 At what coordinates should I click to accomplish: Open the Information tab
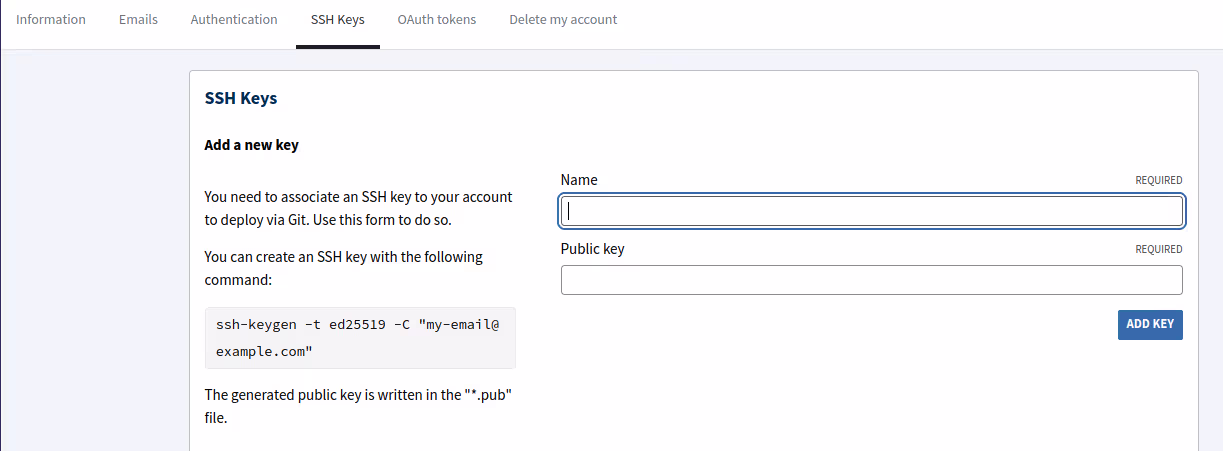[51, 19]
